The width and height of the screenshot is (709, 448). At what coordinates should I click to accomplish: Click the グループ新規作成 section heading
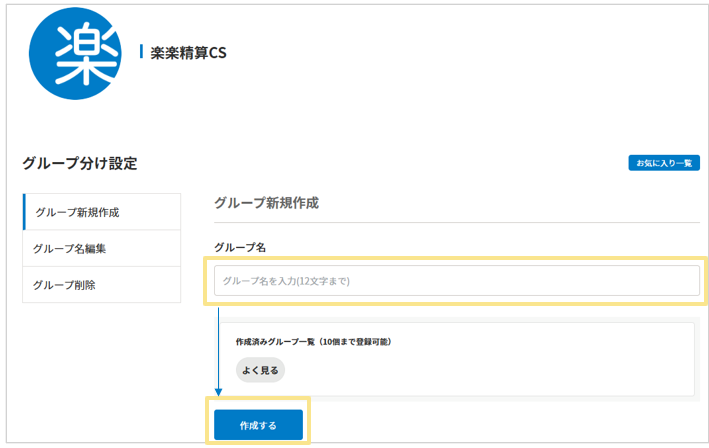tap(266, 203)
